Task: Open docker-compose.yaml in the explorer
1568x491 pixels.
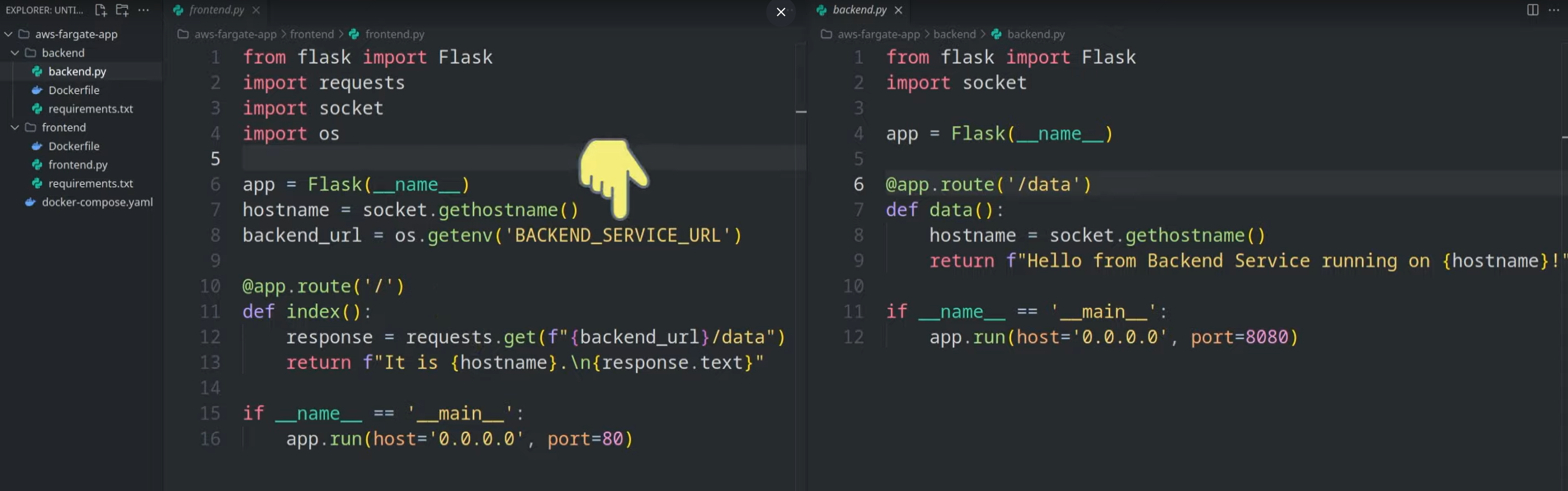Action: (x=97, y=202)
